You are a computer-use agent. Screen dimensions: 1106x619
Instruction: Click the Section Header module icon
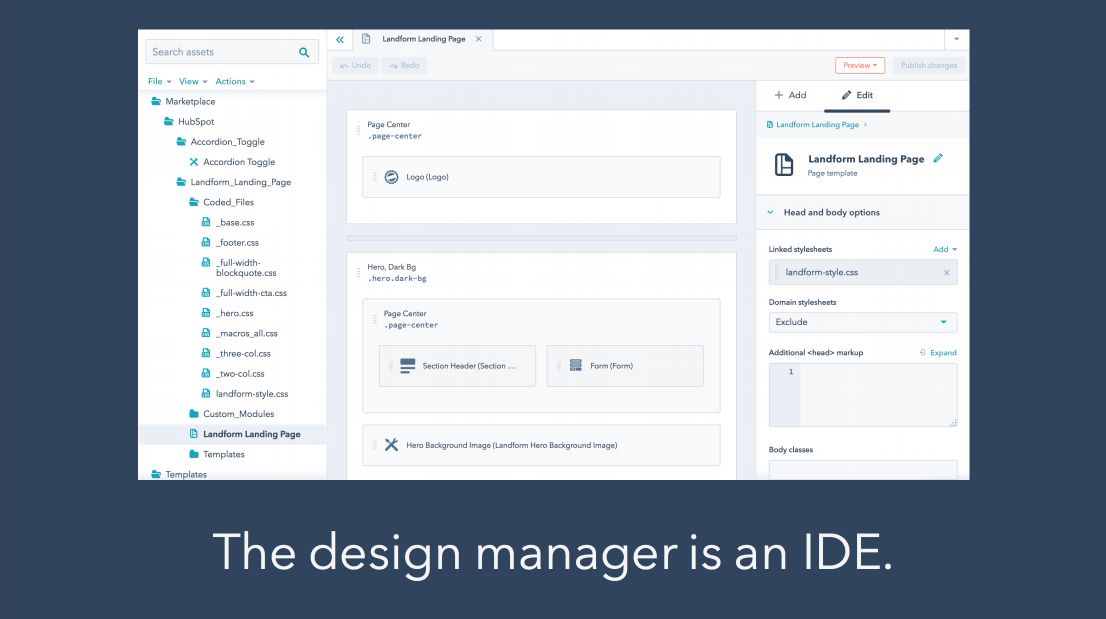click(x=407, y=366)
